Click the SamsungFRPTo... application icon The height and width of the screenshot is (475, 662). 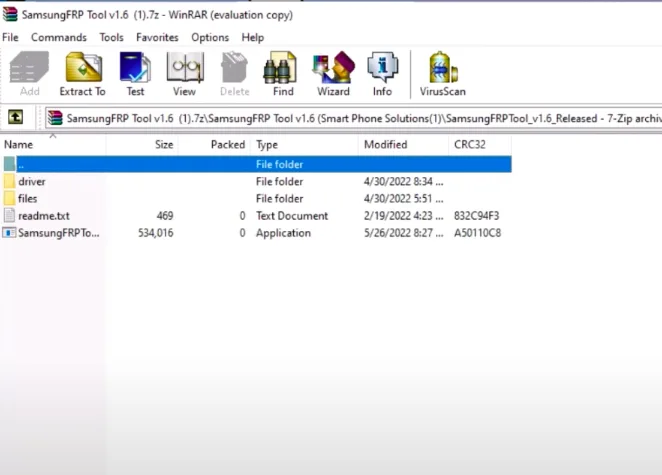pyautogui.click(x=9, y=233)
